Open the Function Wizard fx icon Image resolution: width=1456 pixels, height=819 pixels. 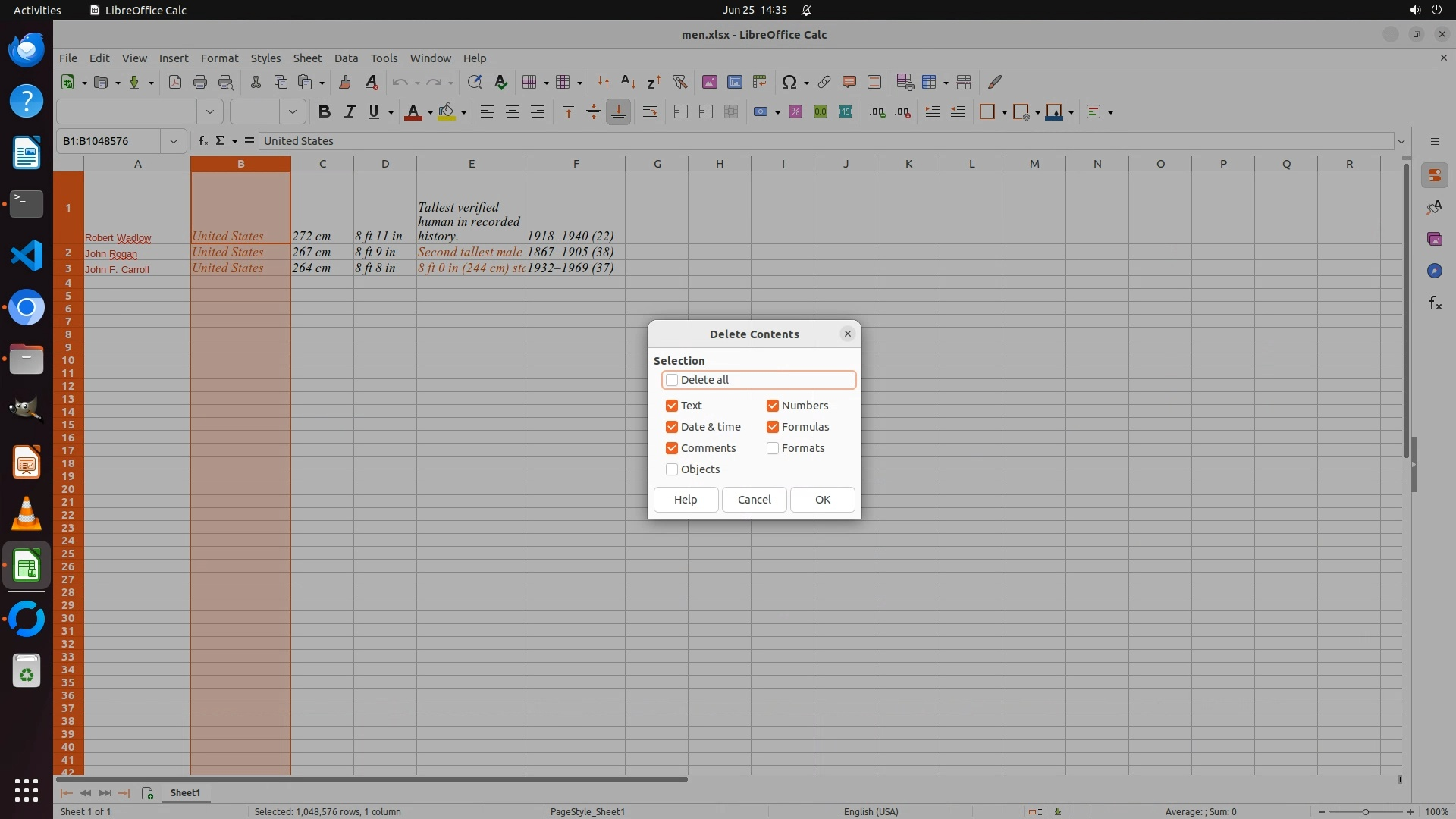pyautogui.click(x=202, y=140)
